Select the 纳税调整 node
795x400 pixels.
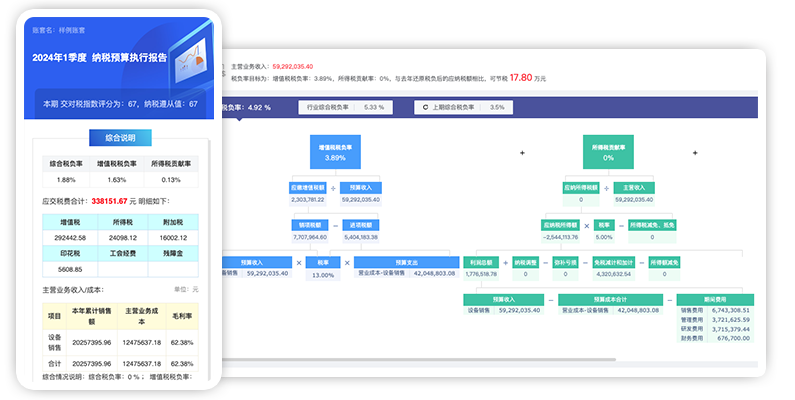[x=525, y=263]
